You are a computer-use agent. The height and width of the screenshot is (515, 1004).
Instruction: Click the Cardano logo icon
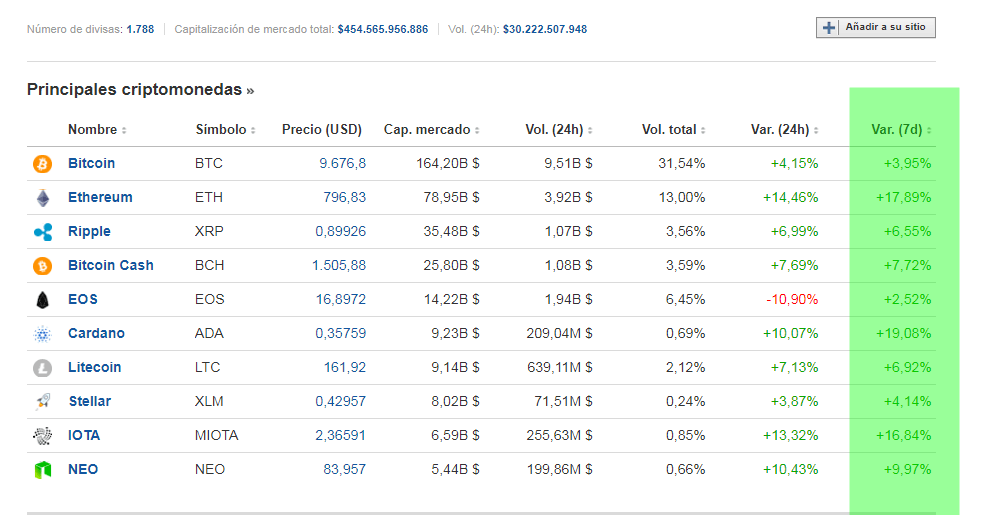(42, 334)
